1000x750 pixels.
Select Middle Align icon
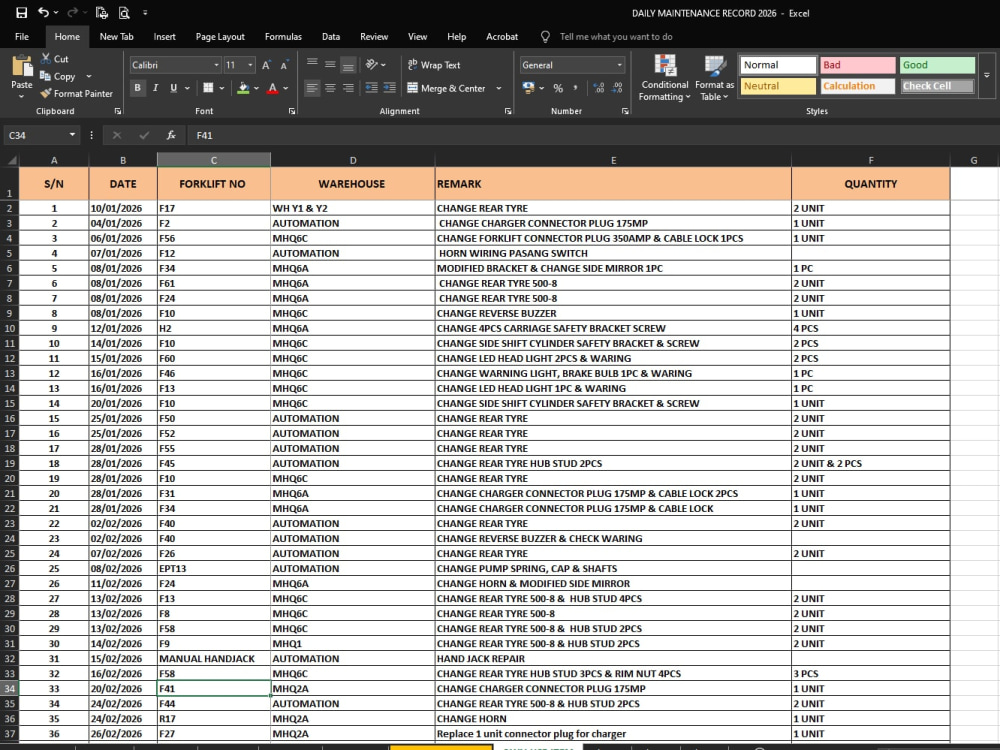click(x=330, y=64)
